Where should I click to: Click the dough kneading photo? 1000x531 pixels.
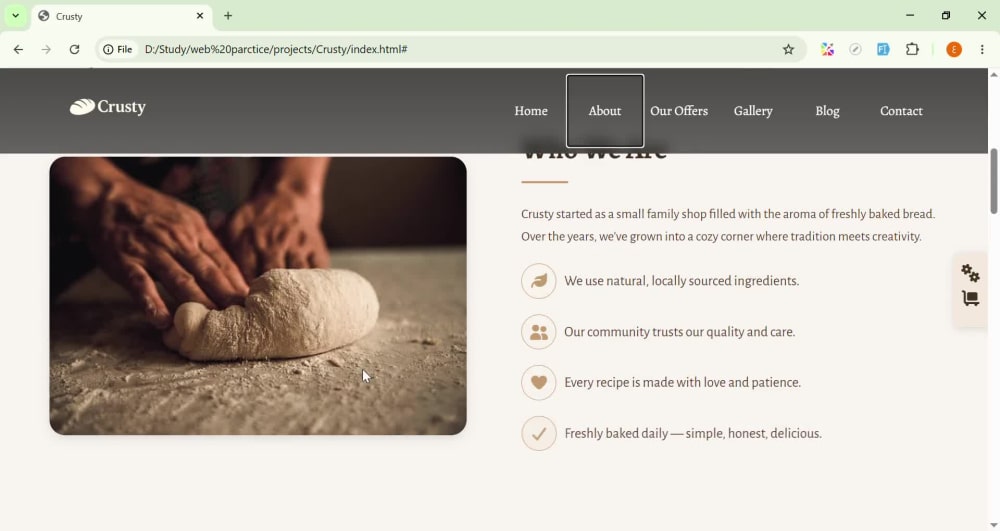click(258, 296)
